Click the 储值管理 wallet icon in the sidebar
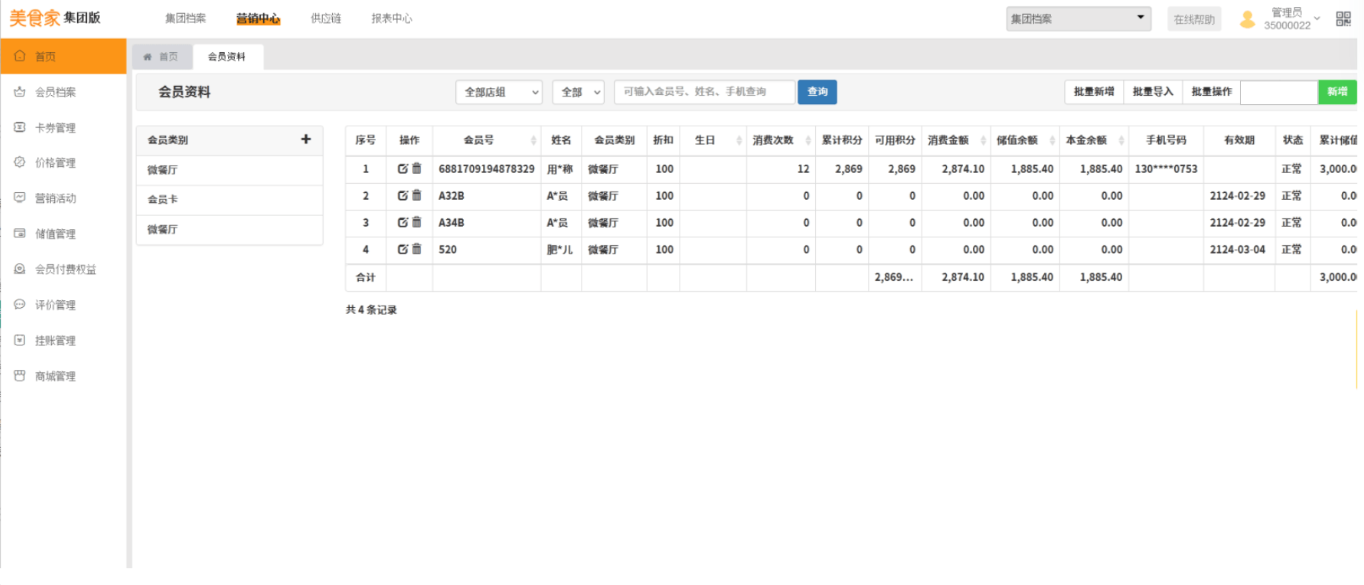The height and width of the screenshot is (585, 1364). click(x=19, y=234)
